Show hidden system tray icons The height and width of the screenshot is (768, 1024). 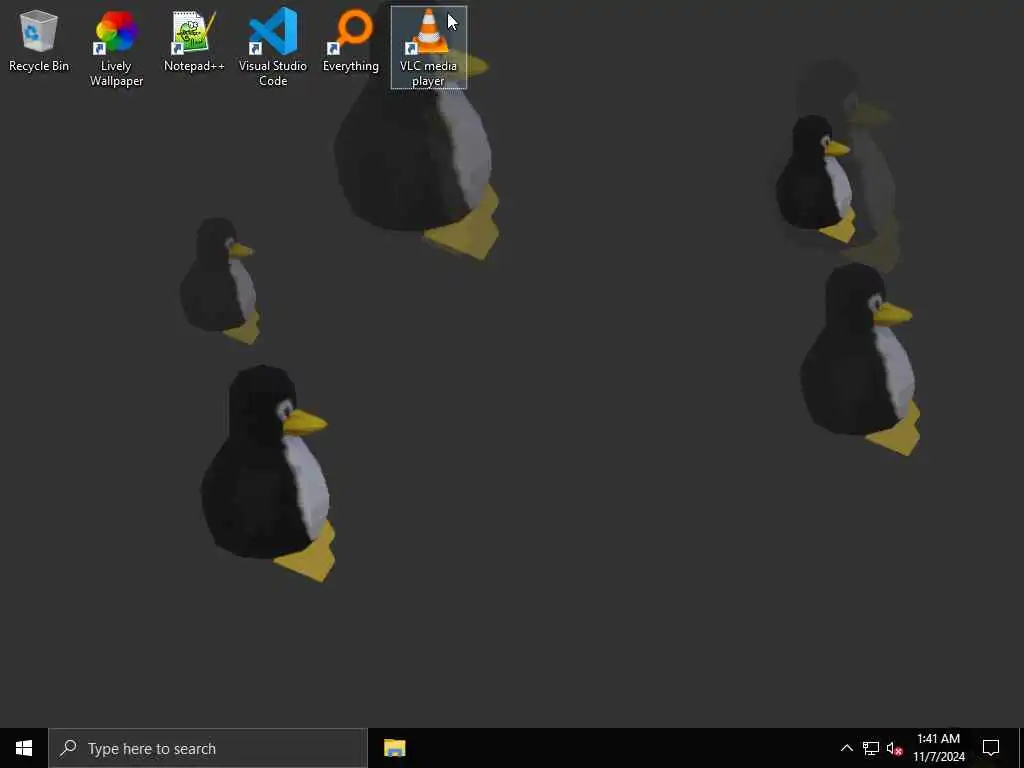(846, 748)
